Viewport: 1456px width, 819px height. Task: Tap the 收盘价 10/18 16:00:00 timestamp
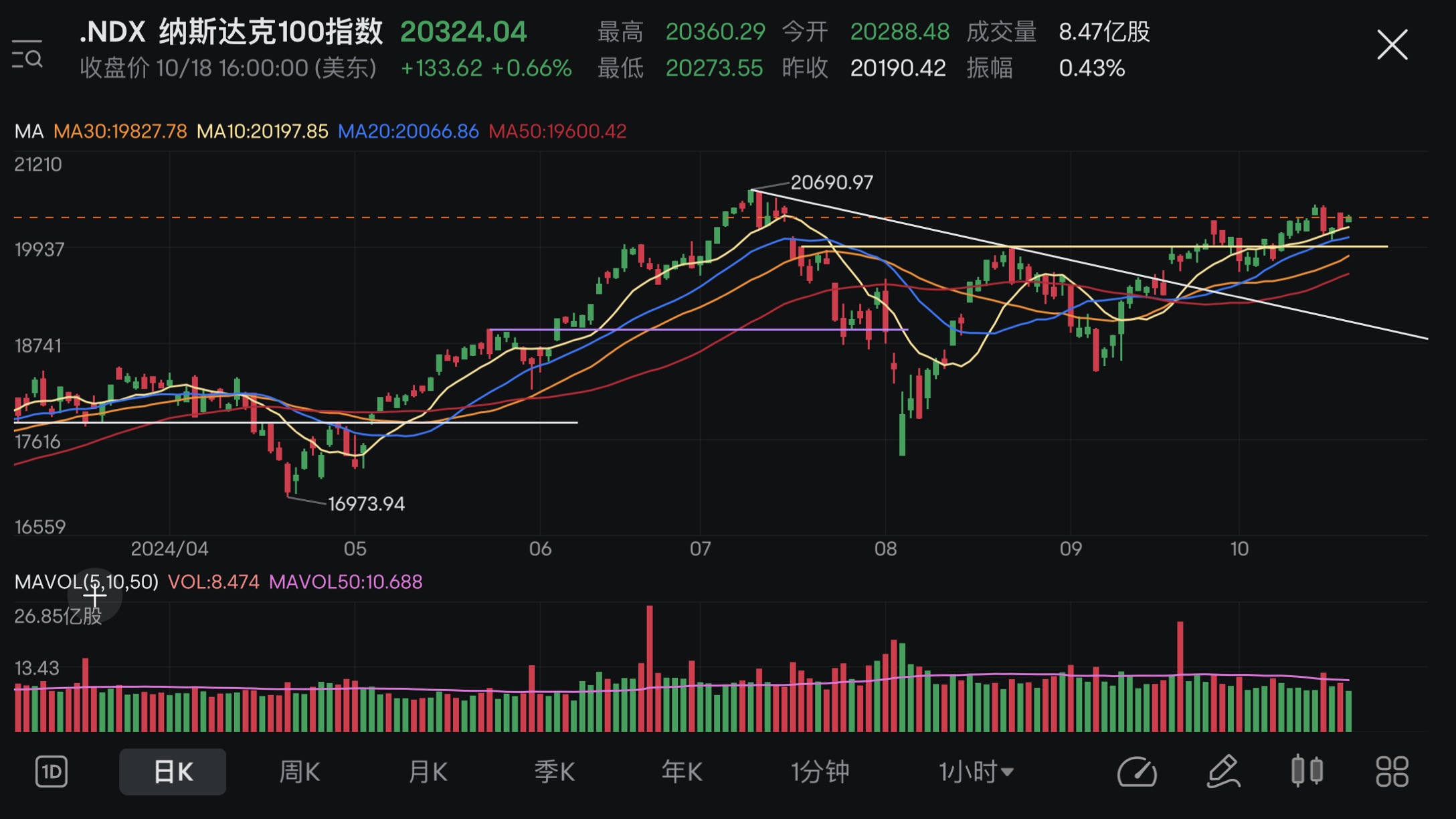click(x=228, y=68)
